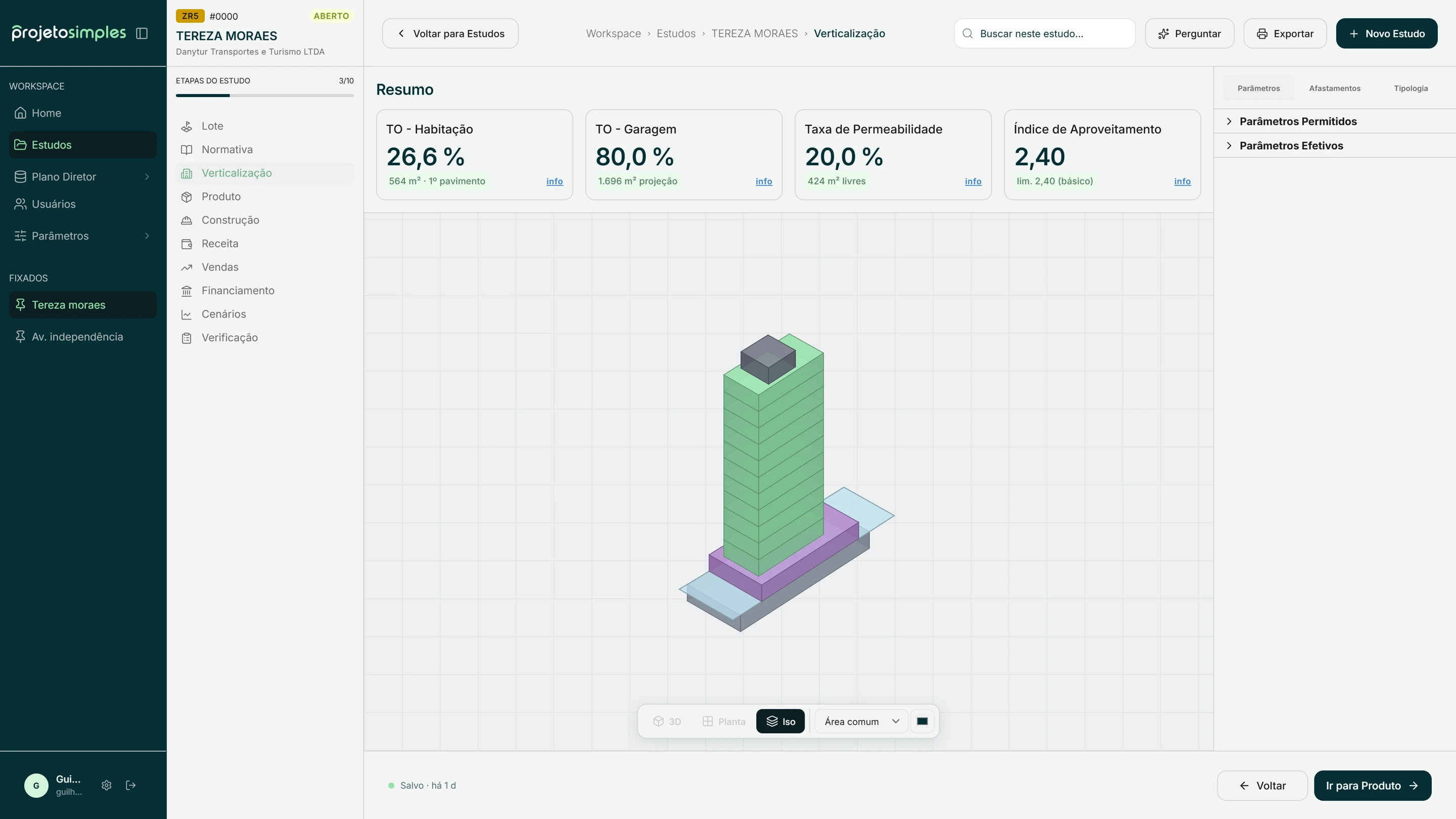Click the G user avatar
Viewport: 1456px width, 819px height.
tap(36, 785)
